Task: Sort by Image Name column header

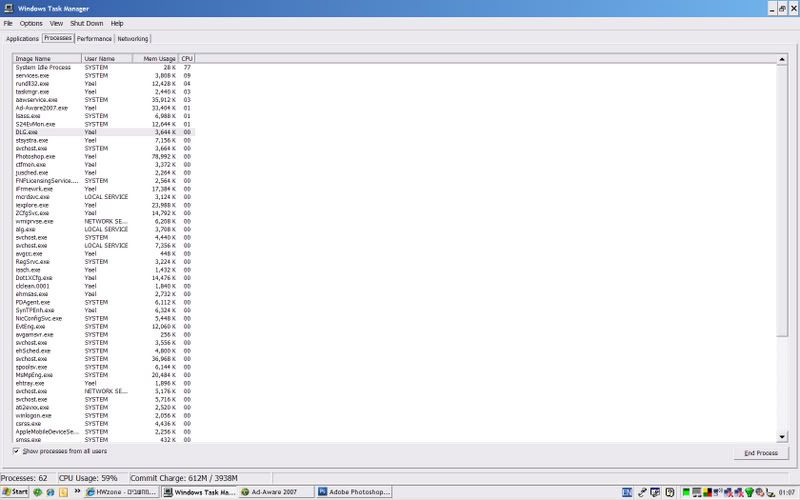Action: [x=47, y=59]
